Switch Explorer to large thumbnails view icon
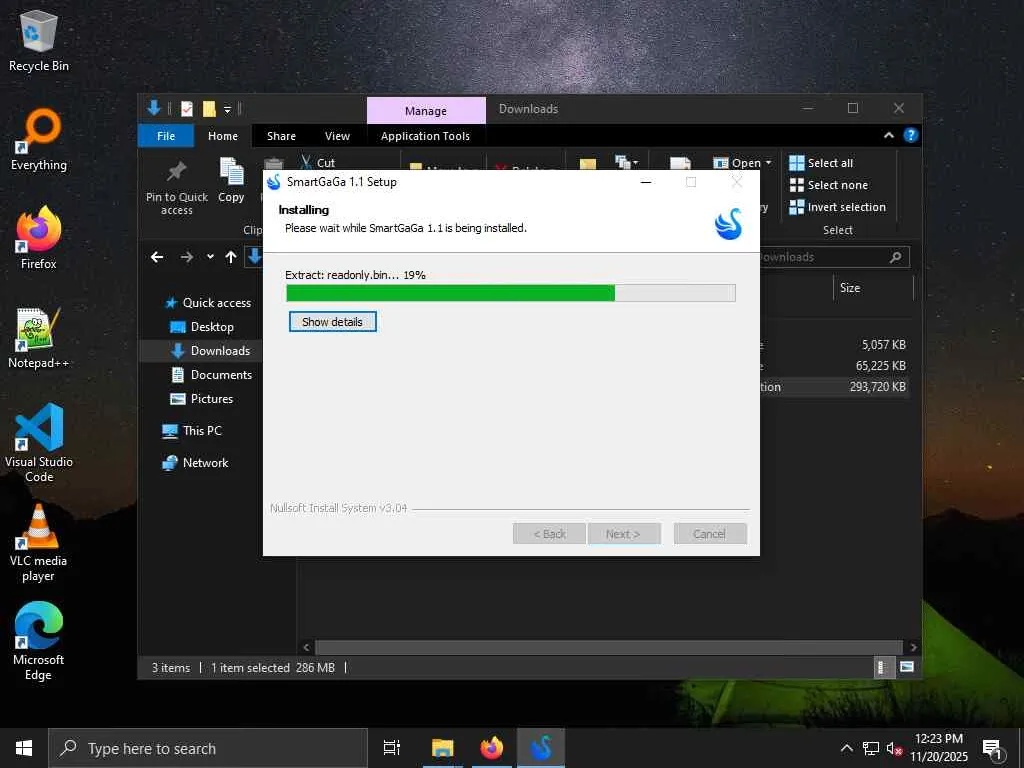This screenshot has width=1024, height=768. (x=906, y=667)
